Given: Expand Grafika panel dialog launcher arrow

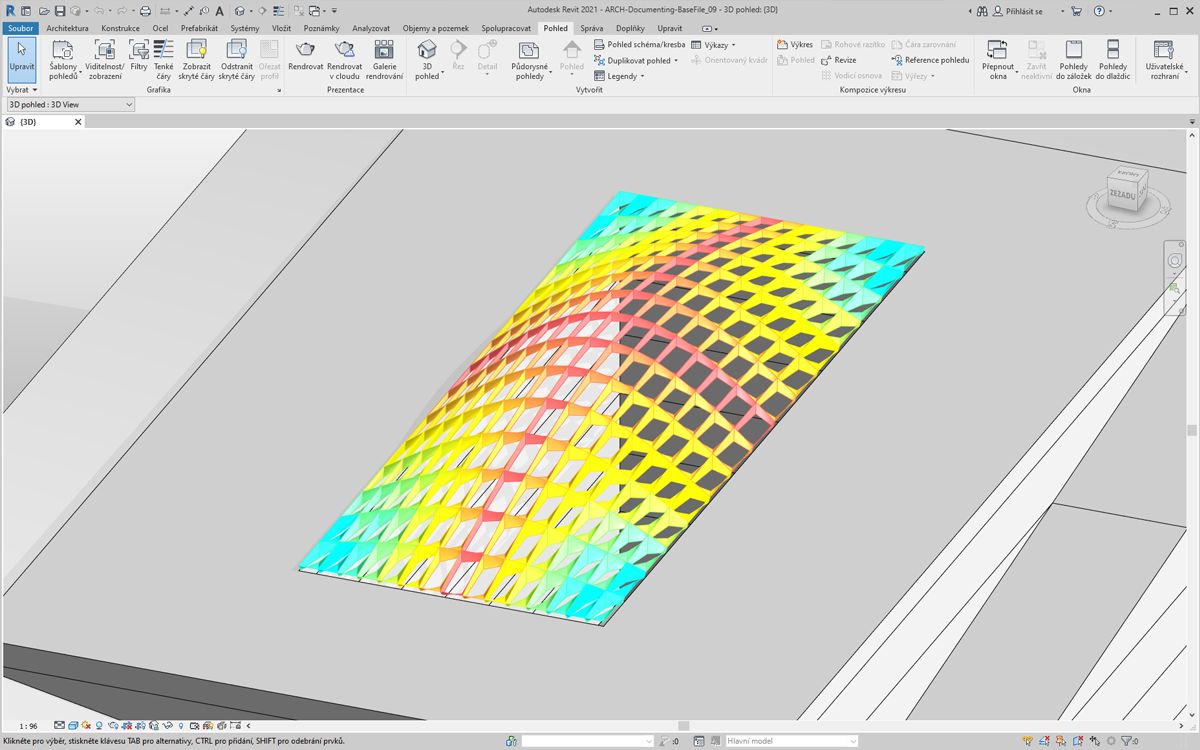Looking at the screenshot, I should pos(279,90).
